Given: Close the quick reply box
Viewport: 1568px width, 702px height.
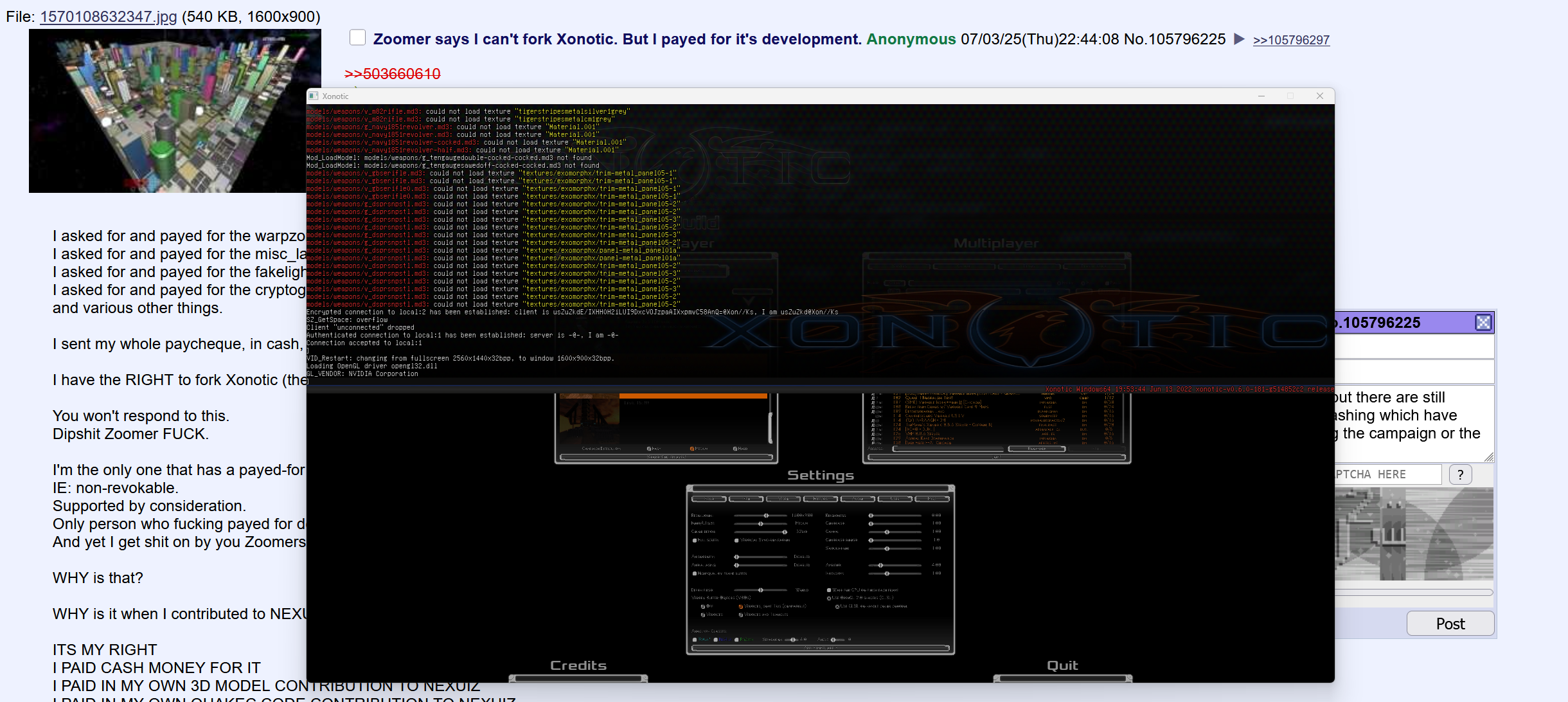Looking at the screenshot, I should tap(1483, 323).
